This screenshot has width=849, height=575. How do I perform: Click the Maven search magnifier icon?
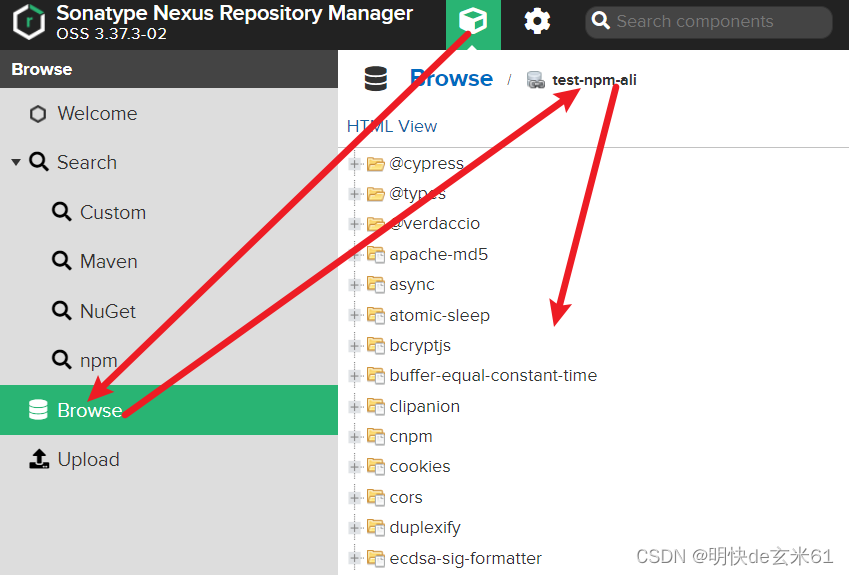click(62, 261)
